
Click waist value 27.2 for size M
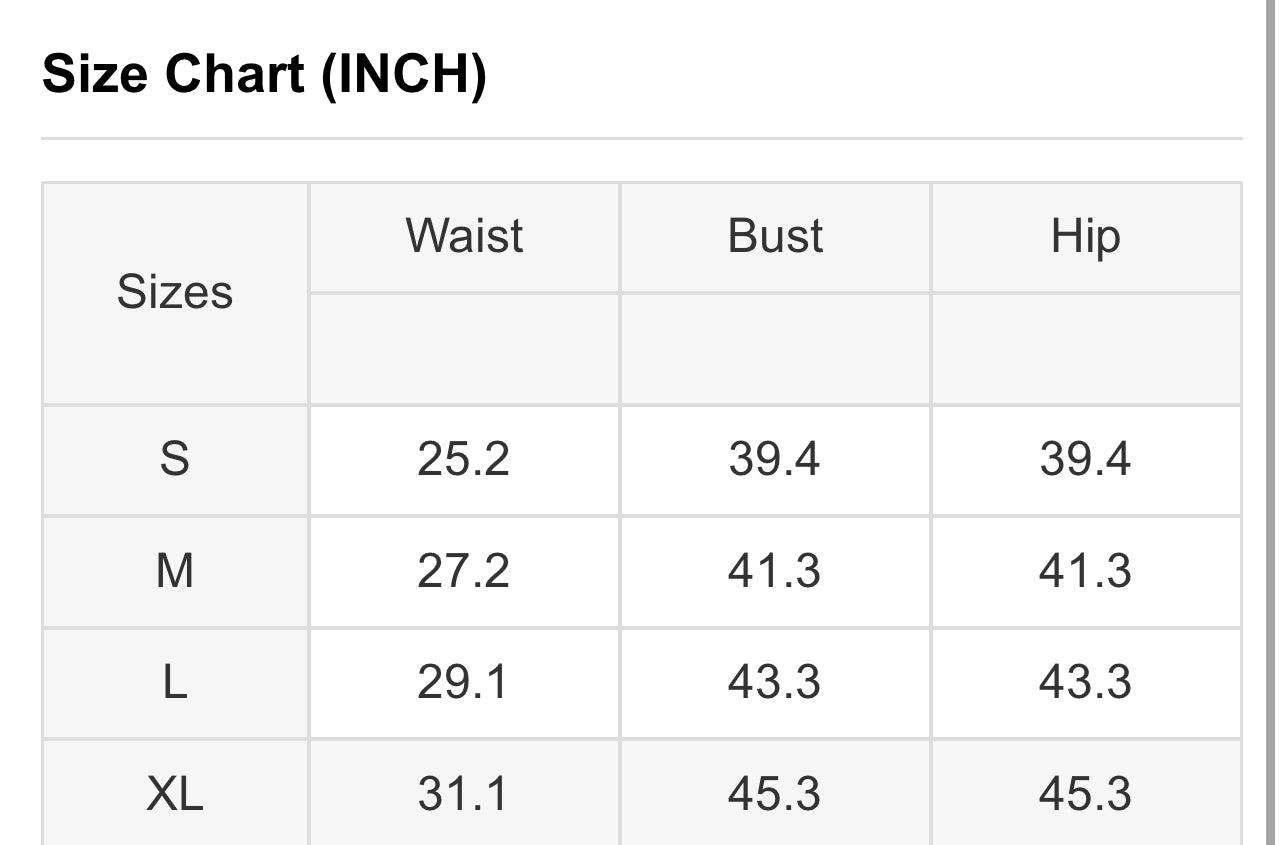tap(464, 571)
